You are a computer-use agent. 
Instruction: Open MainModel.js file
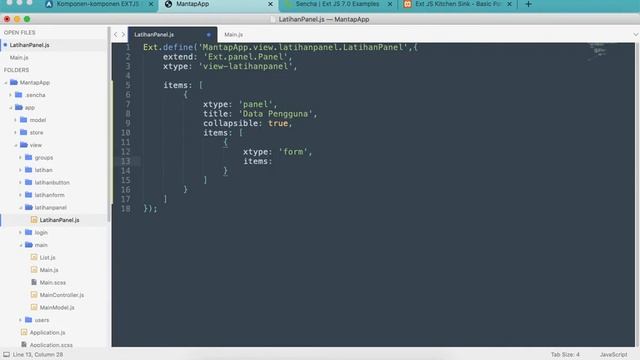[57, 308]
